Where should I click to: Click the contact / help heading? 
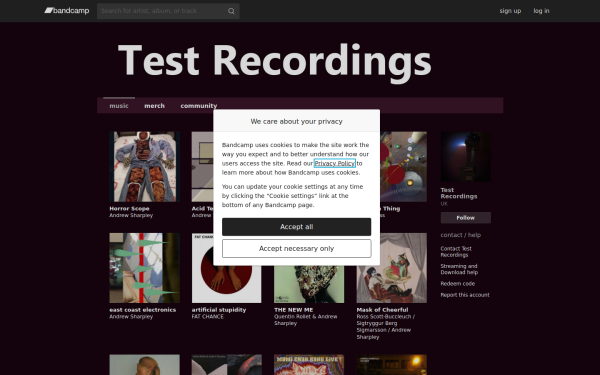point(461,235)
